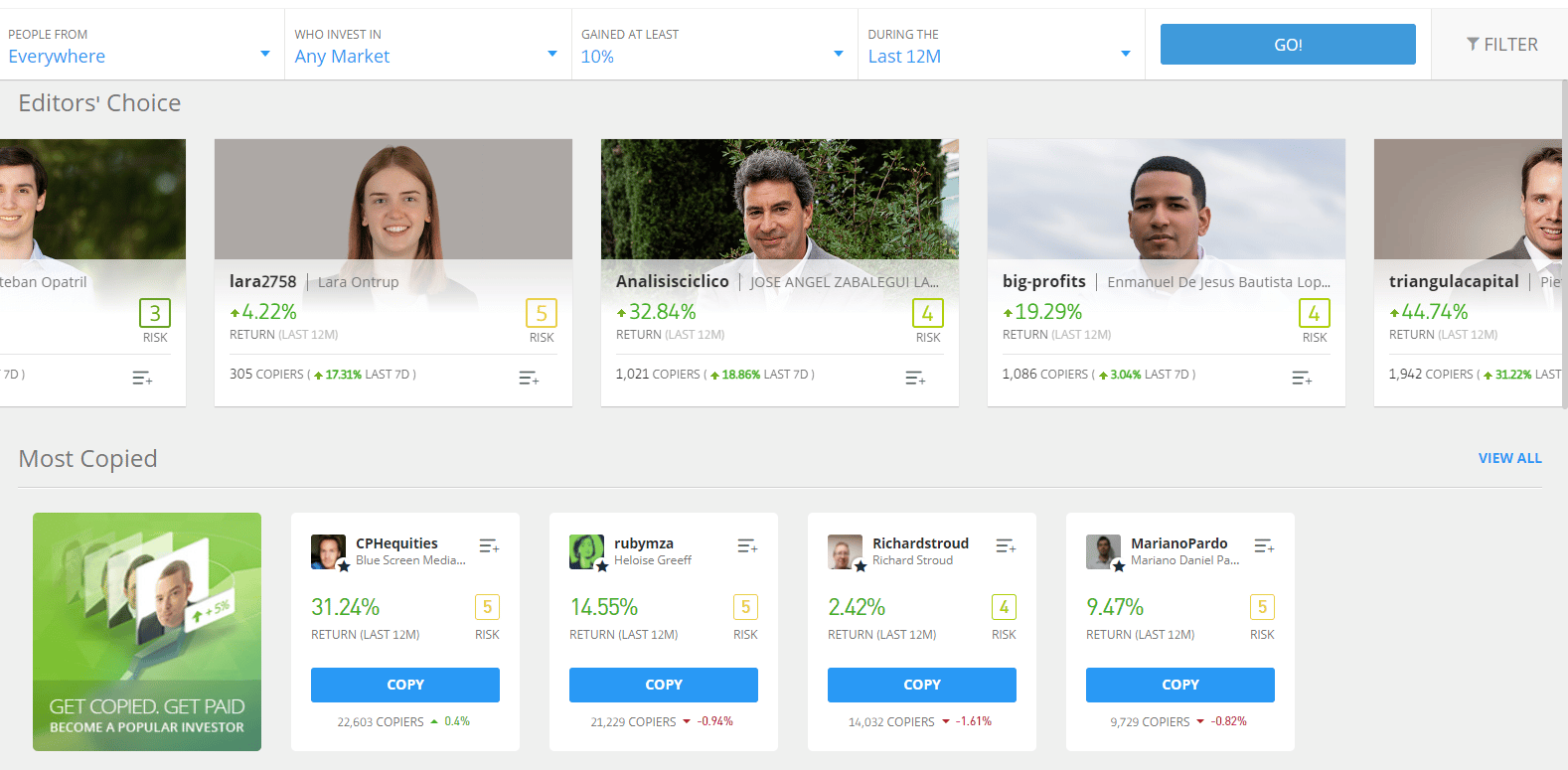Click MarianoPardo avatar

(1104, 551)
